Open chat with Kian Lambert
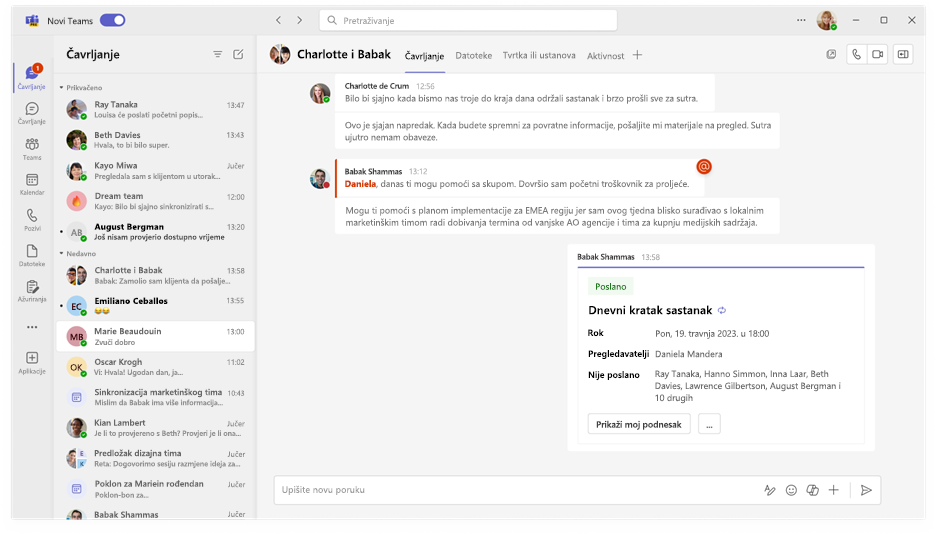936x535 pixels. click(155, 428)
